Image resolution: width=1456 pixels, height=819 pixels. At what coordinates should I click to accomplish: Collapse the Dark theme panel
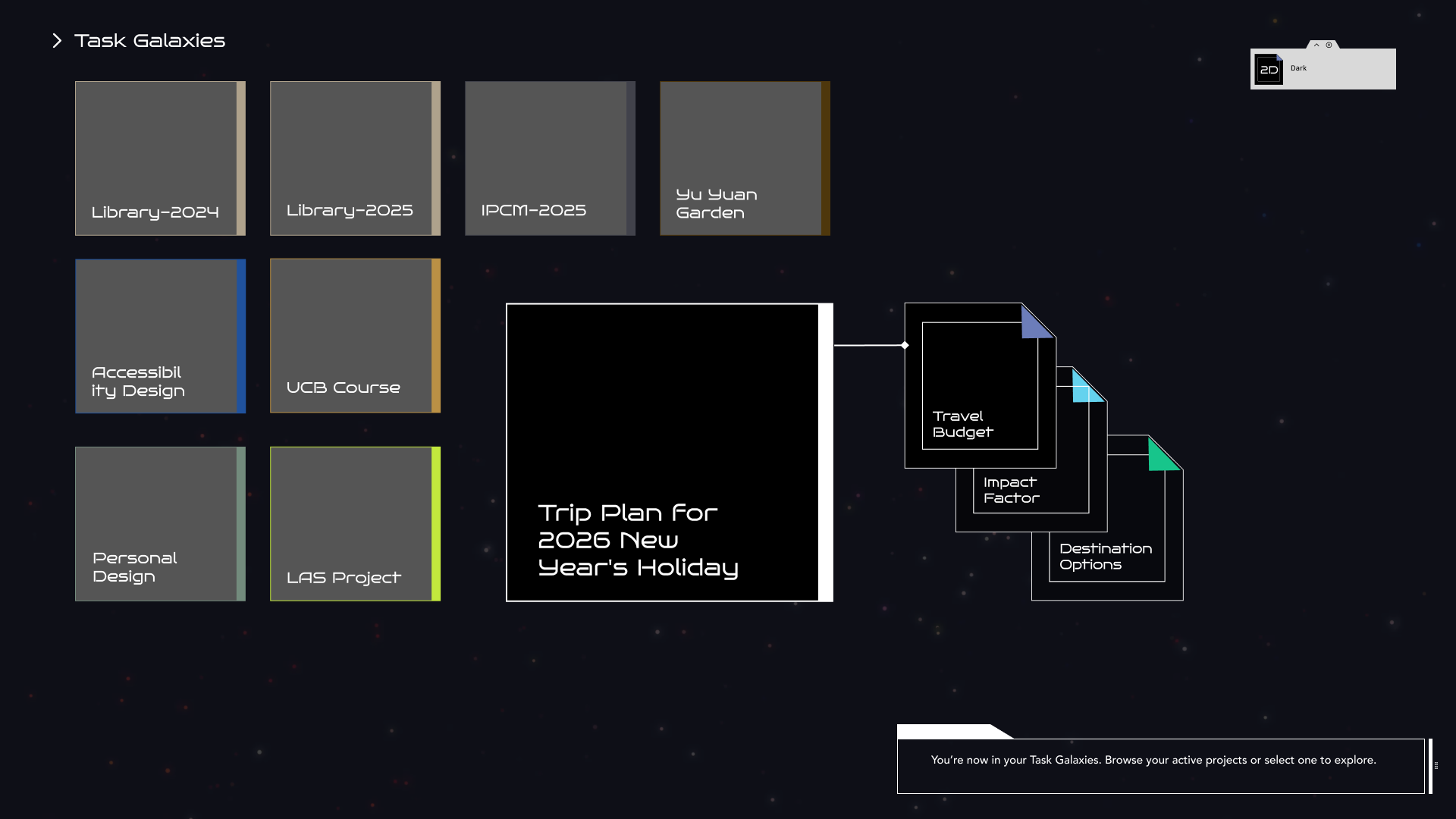[1316, 45]
